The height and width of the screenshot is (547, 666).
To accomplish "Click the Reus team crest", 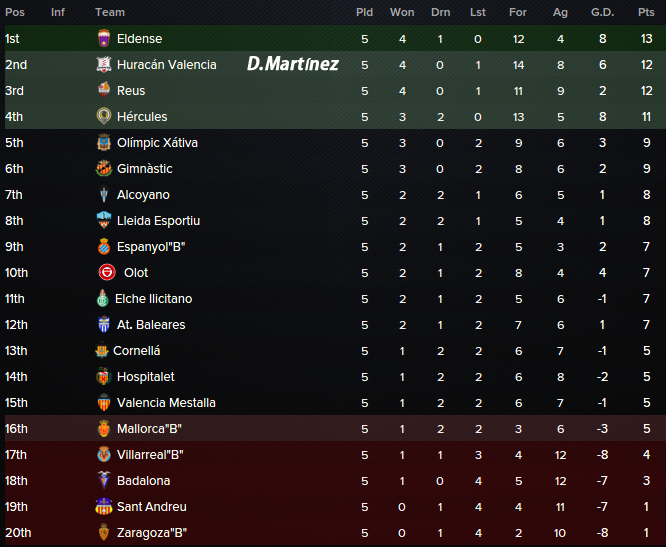I will pyautogui.click(x=104, y=90).
